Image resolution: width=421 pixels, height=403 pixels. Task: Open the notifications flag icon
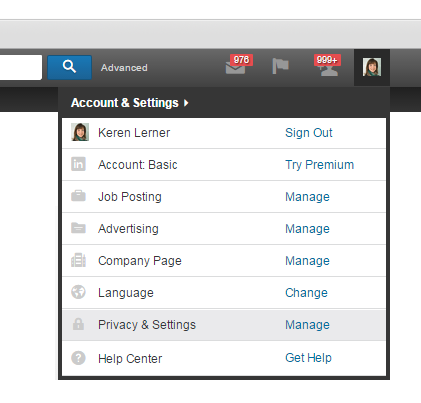point(280,66)
